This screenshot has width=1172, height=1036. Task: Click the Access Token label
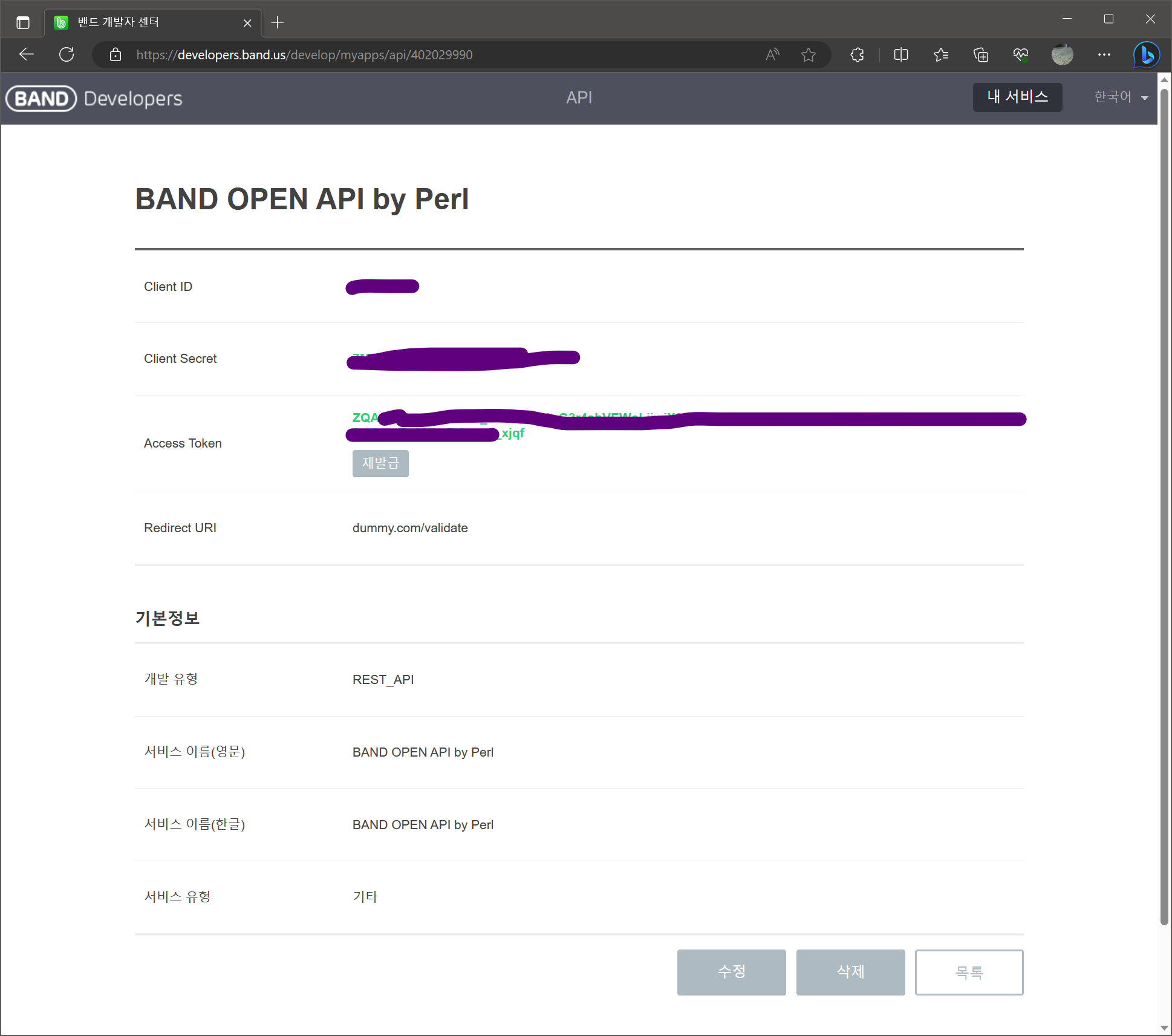[x=183, y=443]
